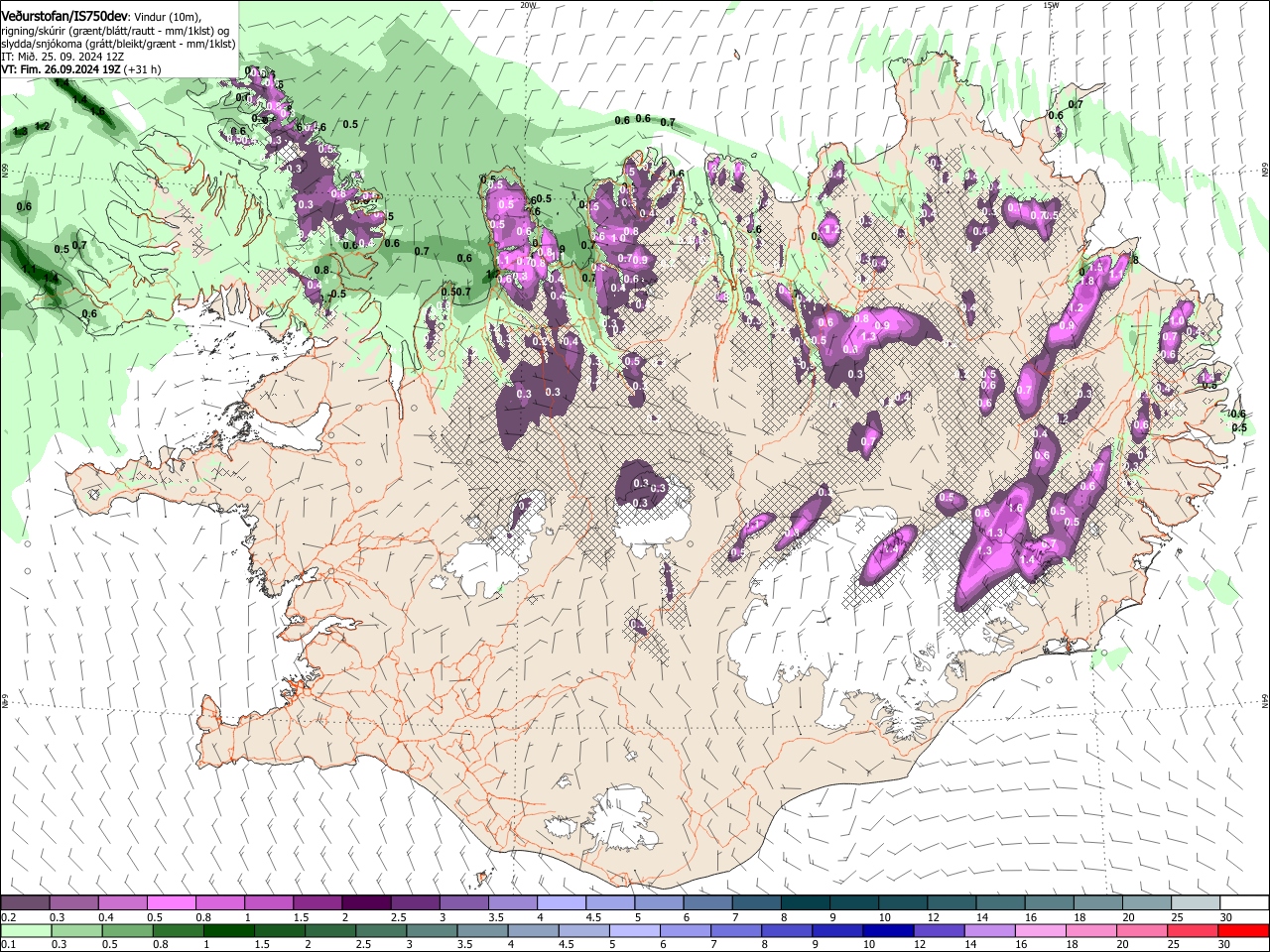Select the dark teal swatch between 8 and 9 on the snow scale

805,902
